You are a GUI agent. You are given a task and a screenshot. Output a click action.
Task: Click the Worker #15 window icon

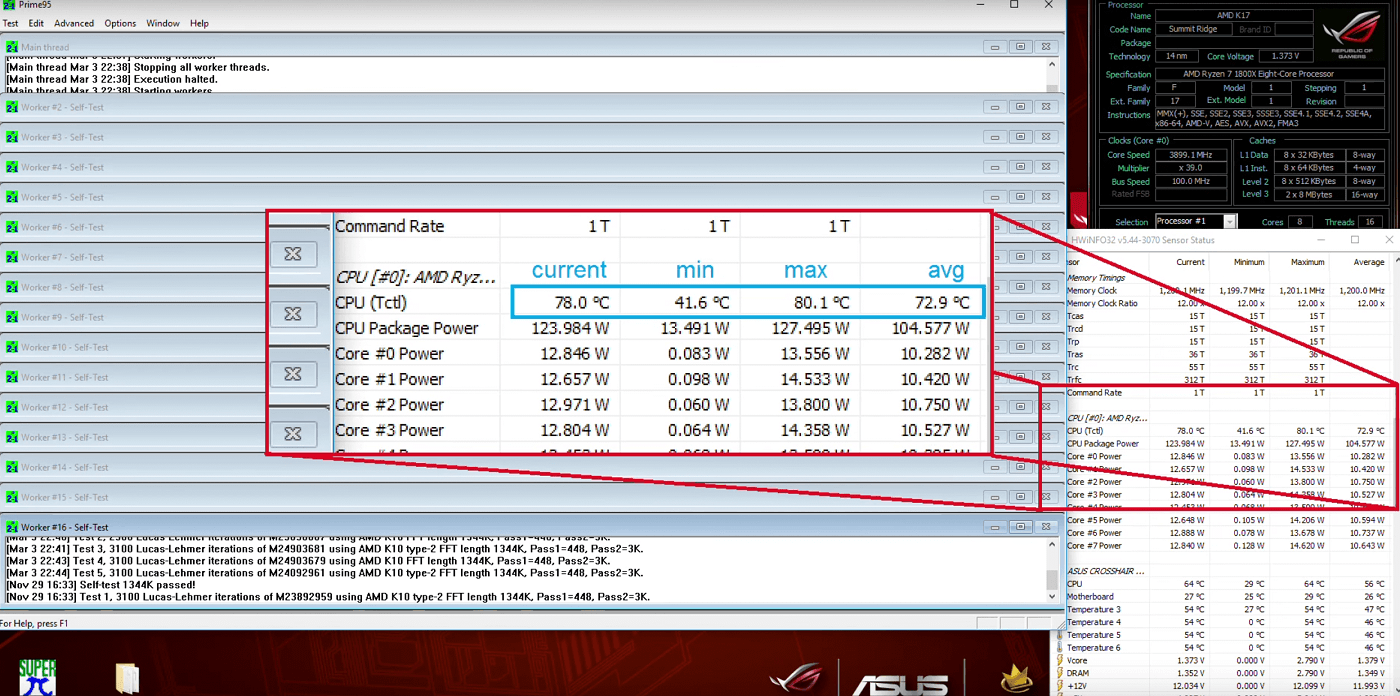coord(12,497)
